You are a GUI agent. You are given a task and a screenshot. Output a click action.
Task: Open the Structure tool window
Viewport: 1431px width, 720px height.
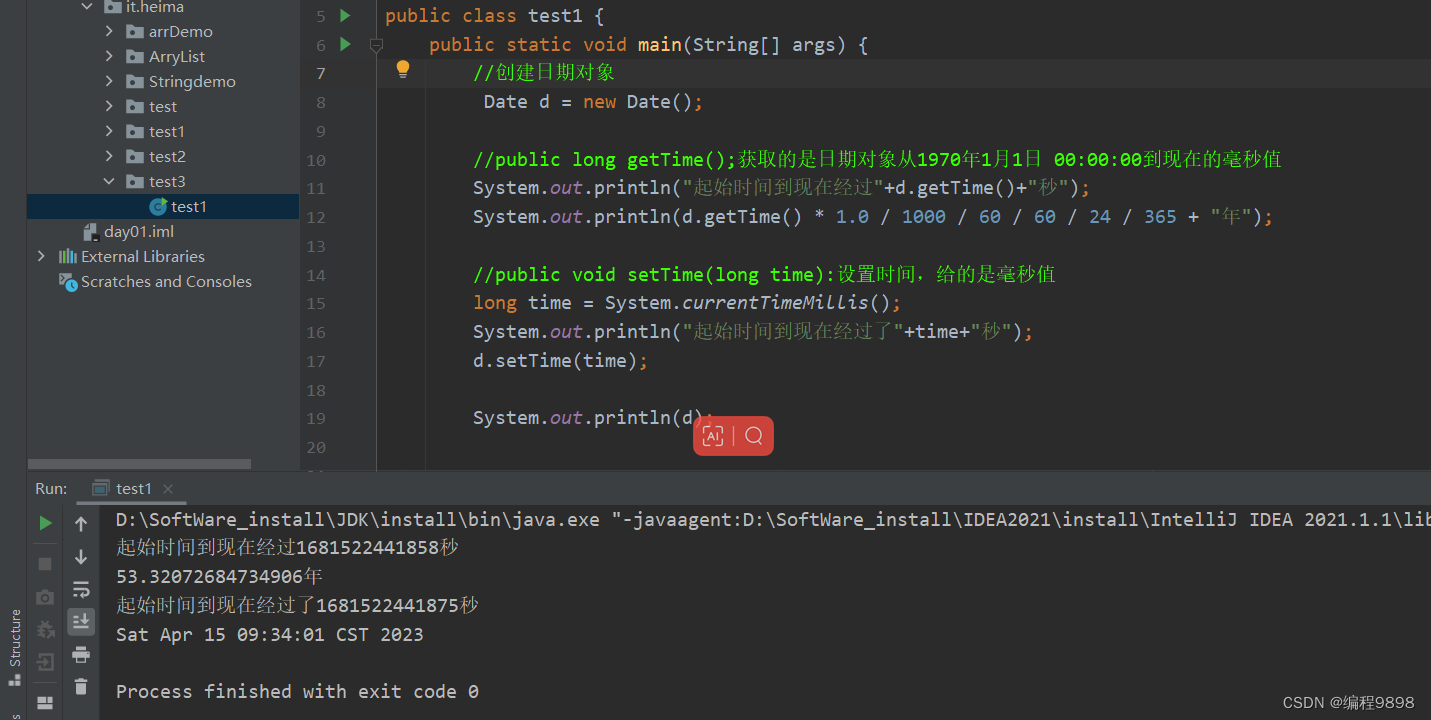click(x=14, y=637)
